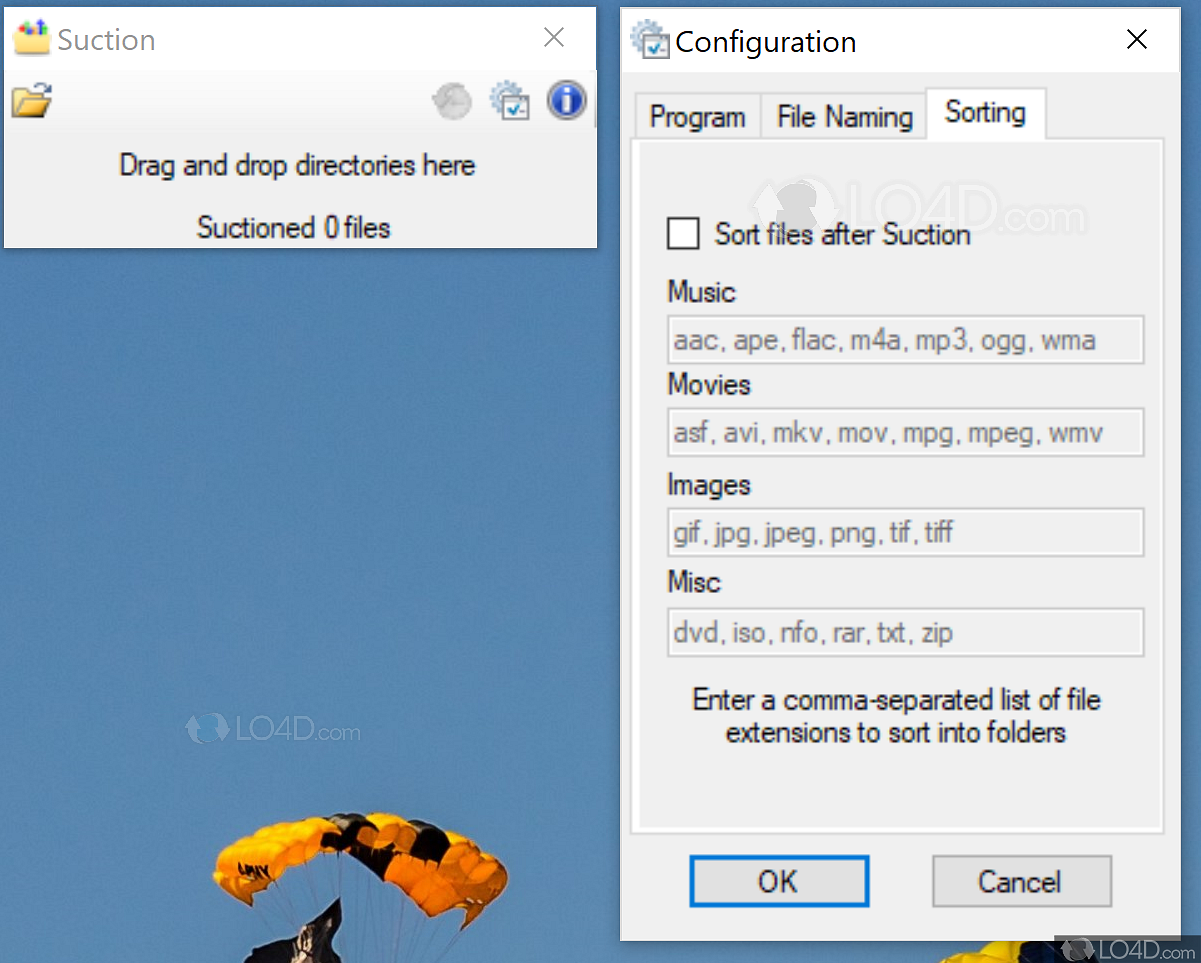Click the Suction app title icon
Viewport: 1201px width, 963px height.
(x=31, y=39)
